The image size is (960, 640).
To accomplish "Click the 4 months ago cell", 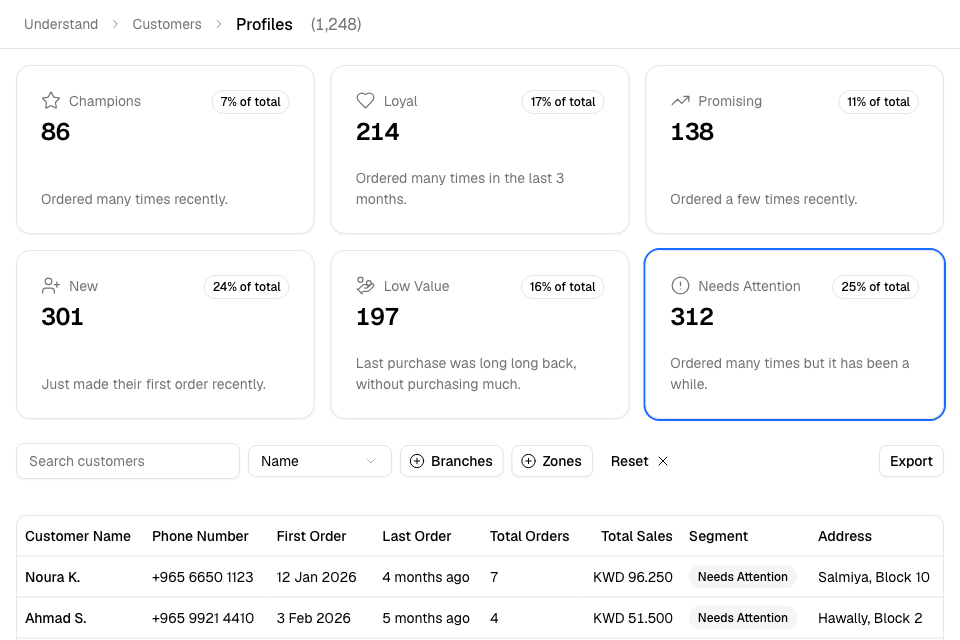I will [426, 577].
